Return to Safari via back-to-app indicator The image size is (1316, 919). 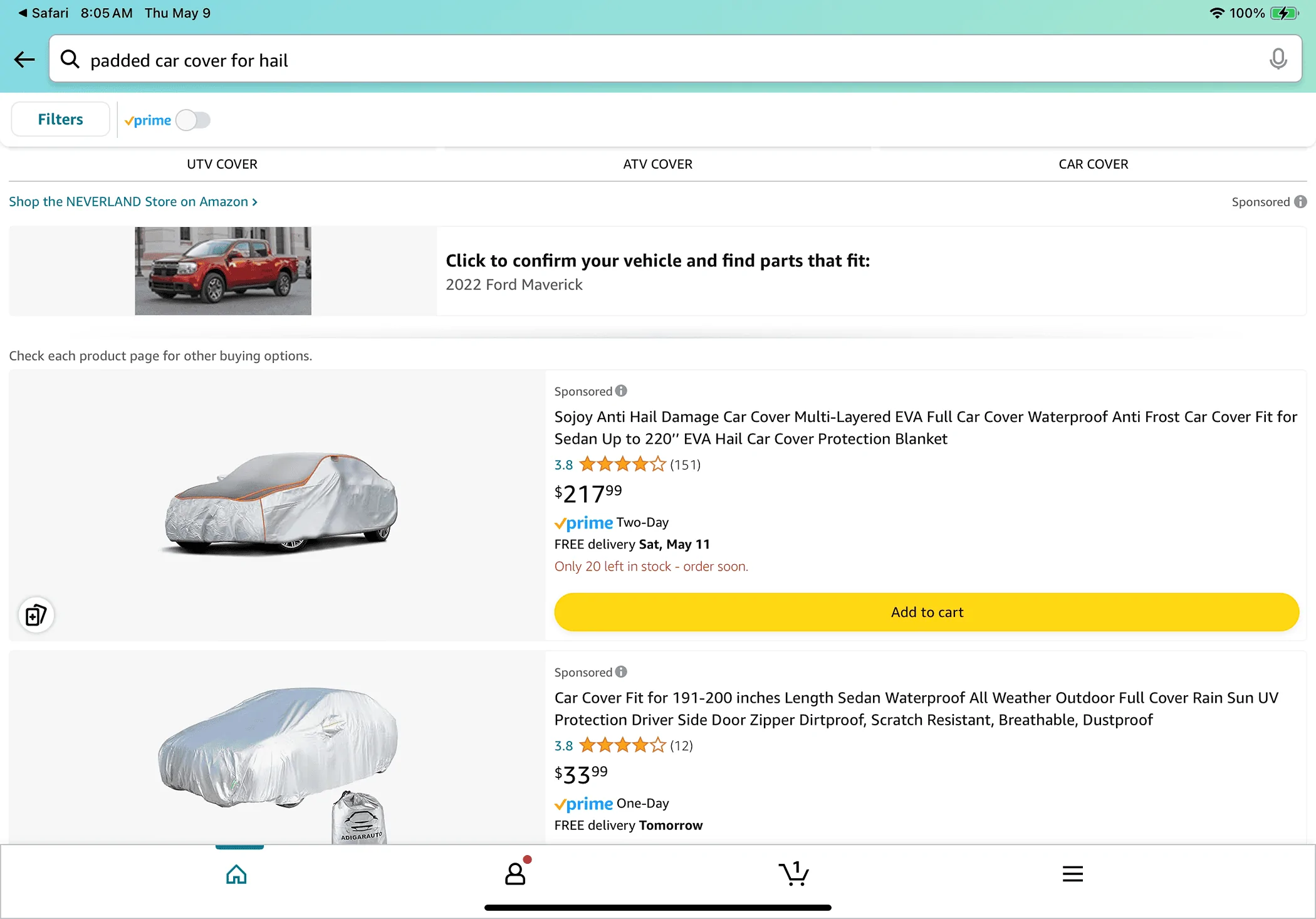point(43,13)
